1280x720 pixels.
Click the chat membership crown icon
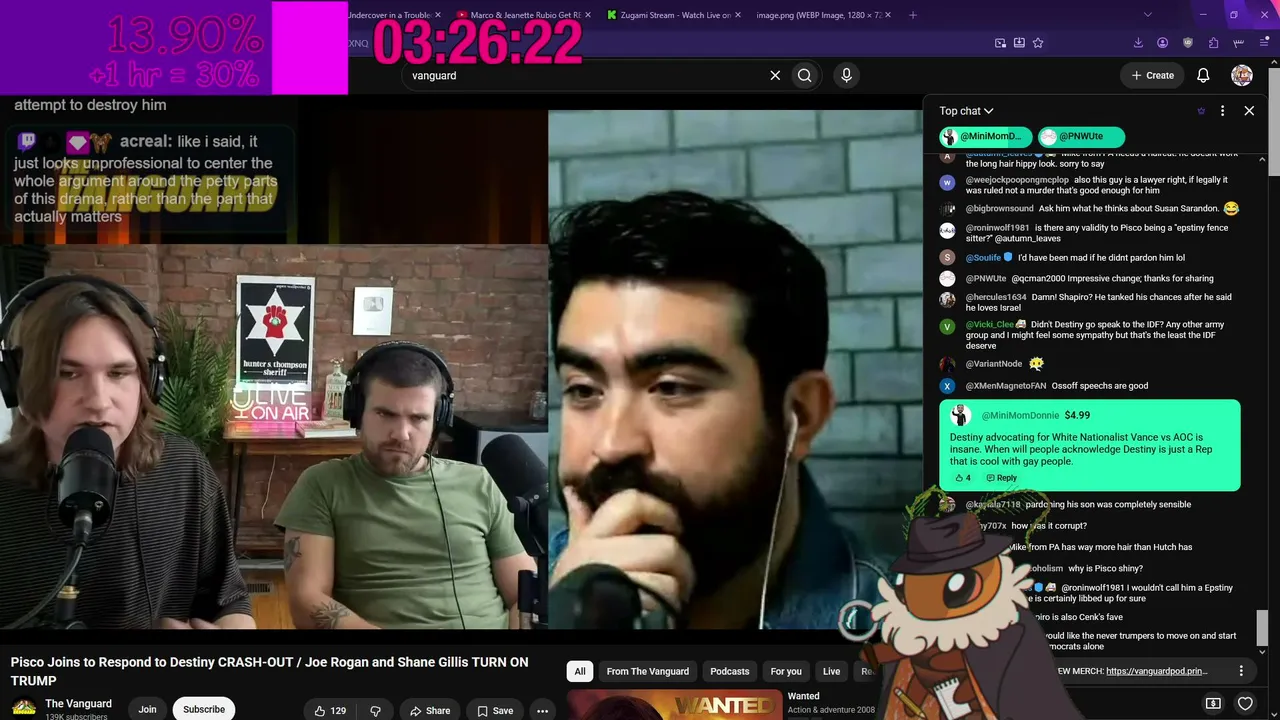1201,111
